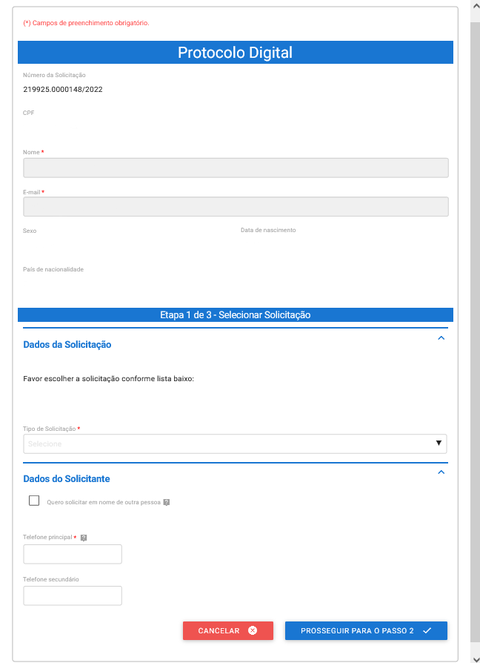Click the Dados da Solicitação heading
This screenshot has width=480, height=663.
click(67, 345)
